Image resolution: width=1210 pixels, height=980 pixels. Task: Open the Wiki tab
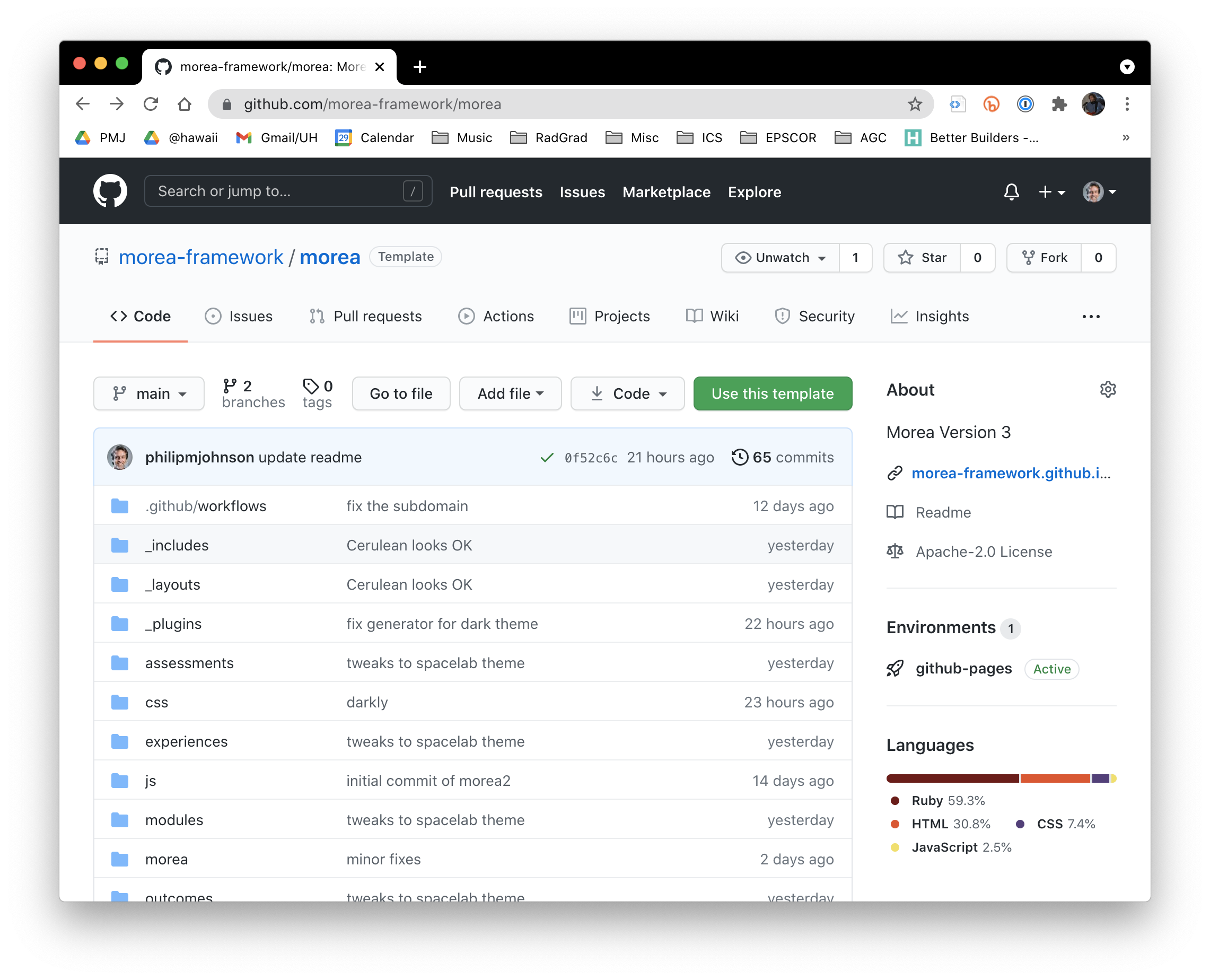(712, 316)
